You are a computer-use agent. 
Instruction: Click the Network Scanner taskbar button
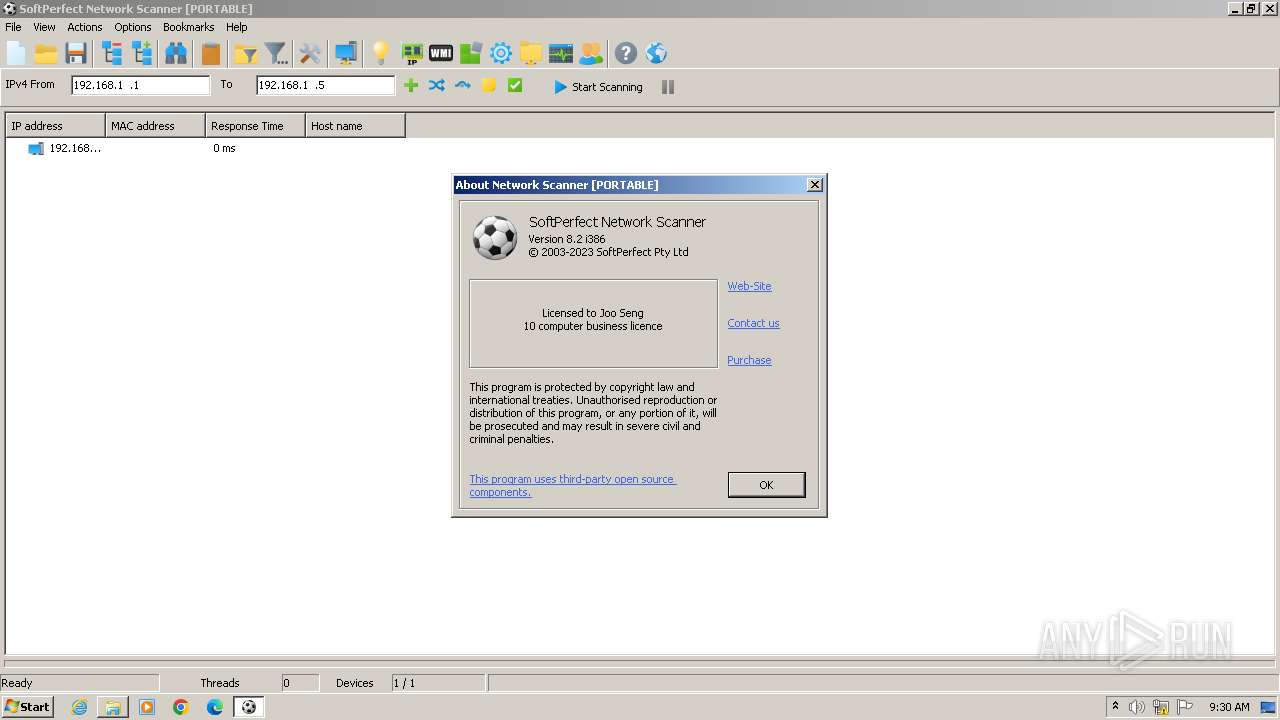(248, 707)
